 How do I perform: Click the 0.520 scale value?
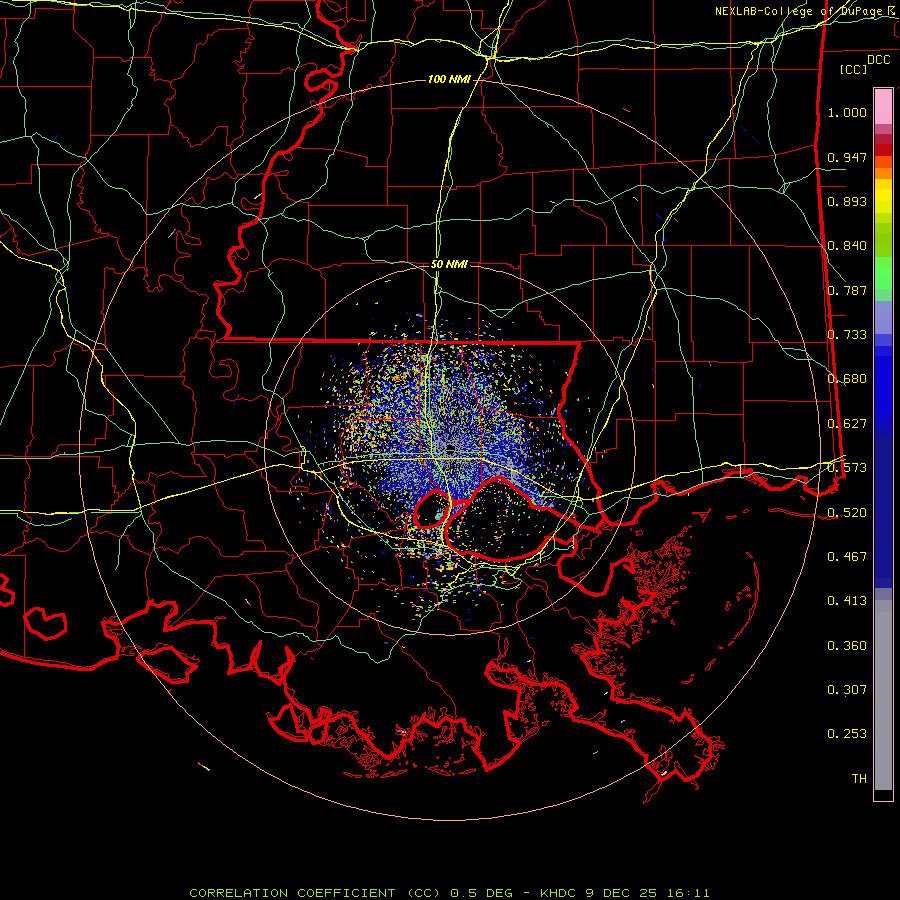847,512
